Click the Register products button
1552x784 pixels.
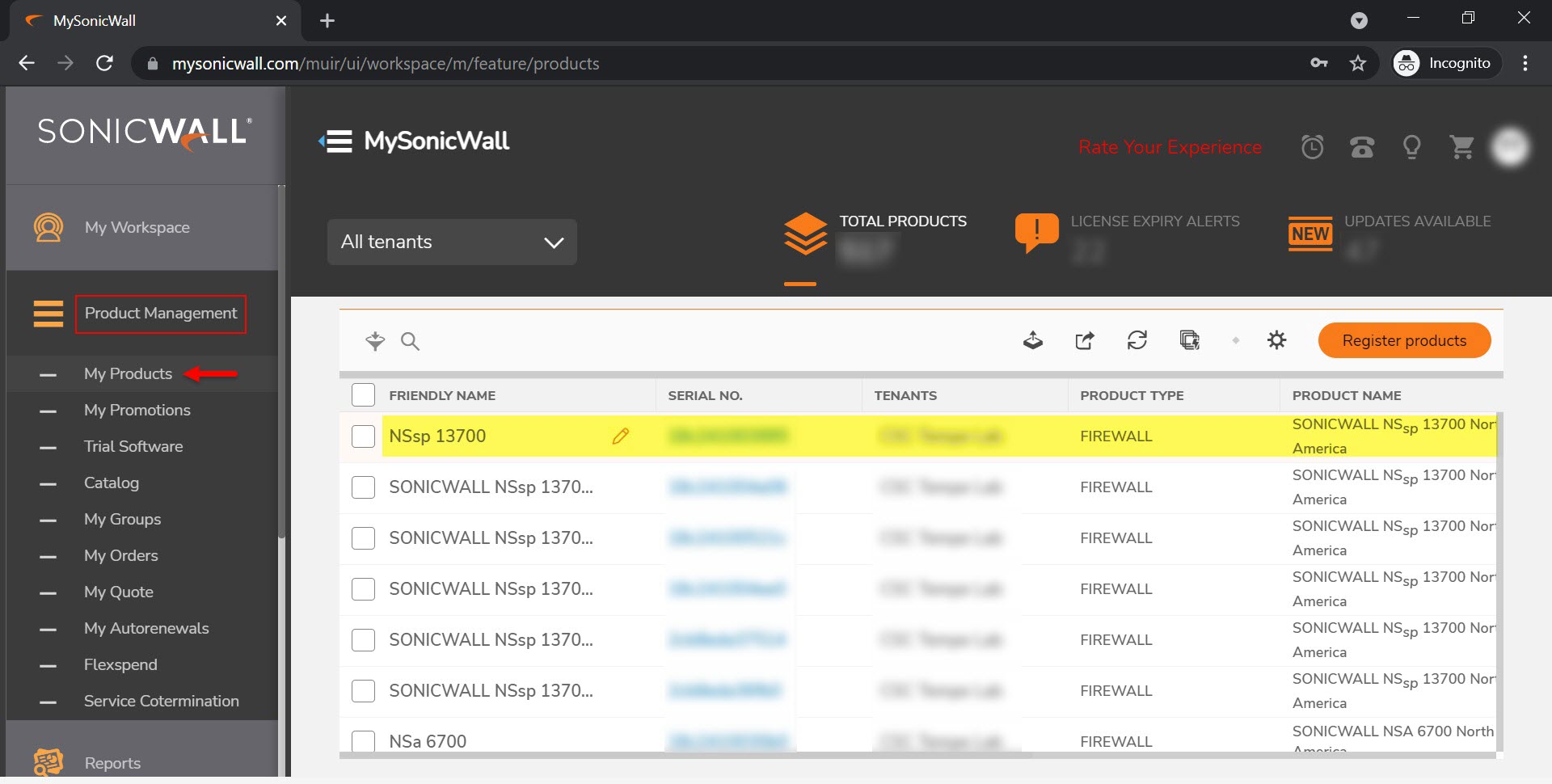click(1404, 340)
